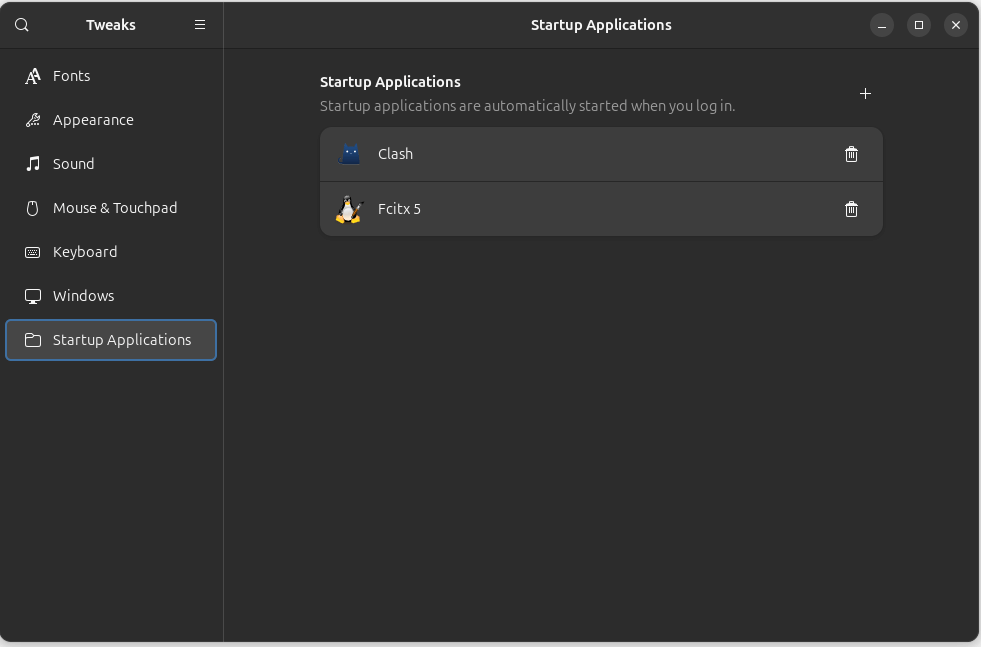Viewport: 981px width, 647px height.
Task: Open the Tweaks hamburger menu
Action: (x=200, y=25)
